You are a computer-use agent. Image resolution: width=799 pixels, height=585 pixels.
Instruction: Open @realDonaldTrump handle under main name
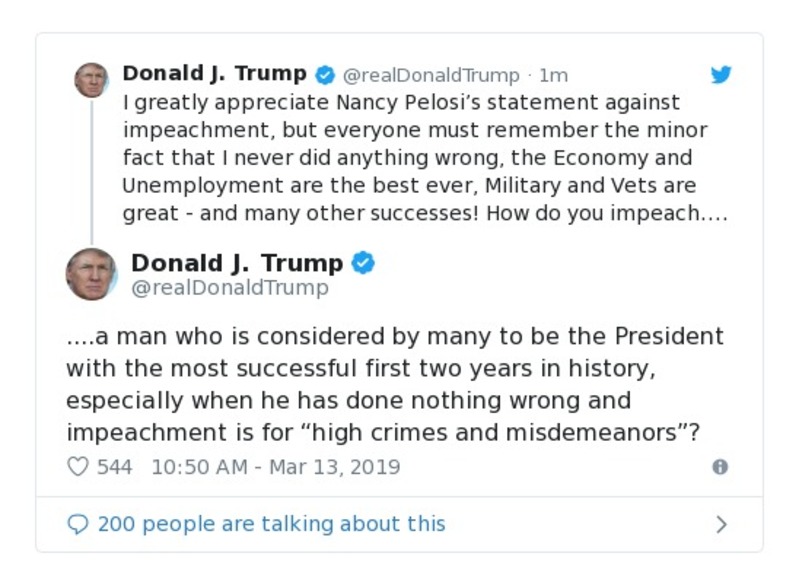click(x=230, y=287)
